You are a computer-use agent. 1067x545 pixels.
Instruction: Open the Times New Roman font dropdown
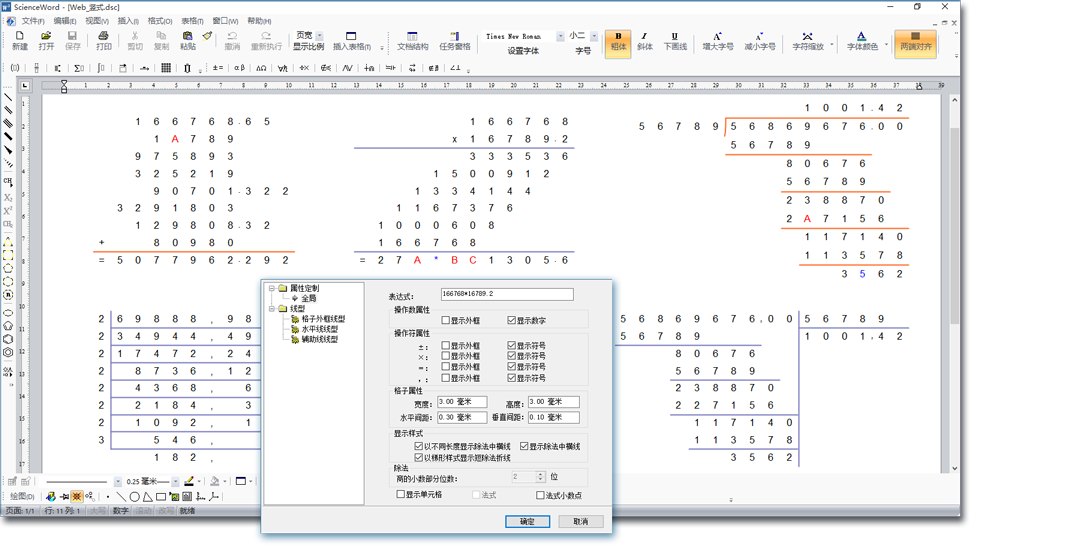pyautogui.click(x=560, y=37)
